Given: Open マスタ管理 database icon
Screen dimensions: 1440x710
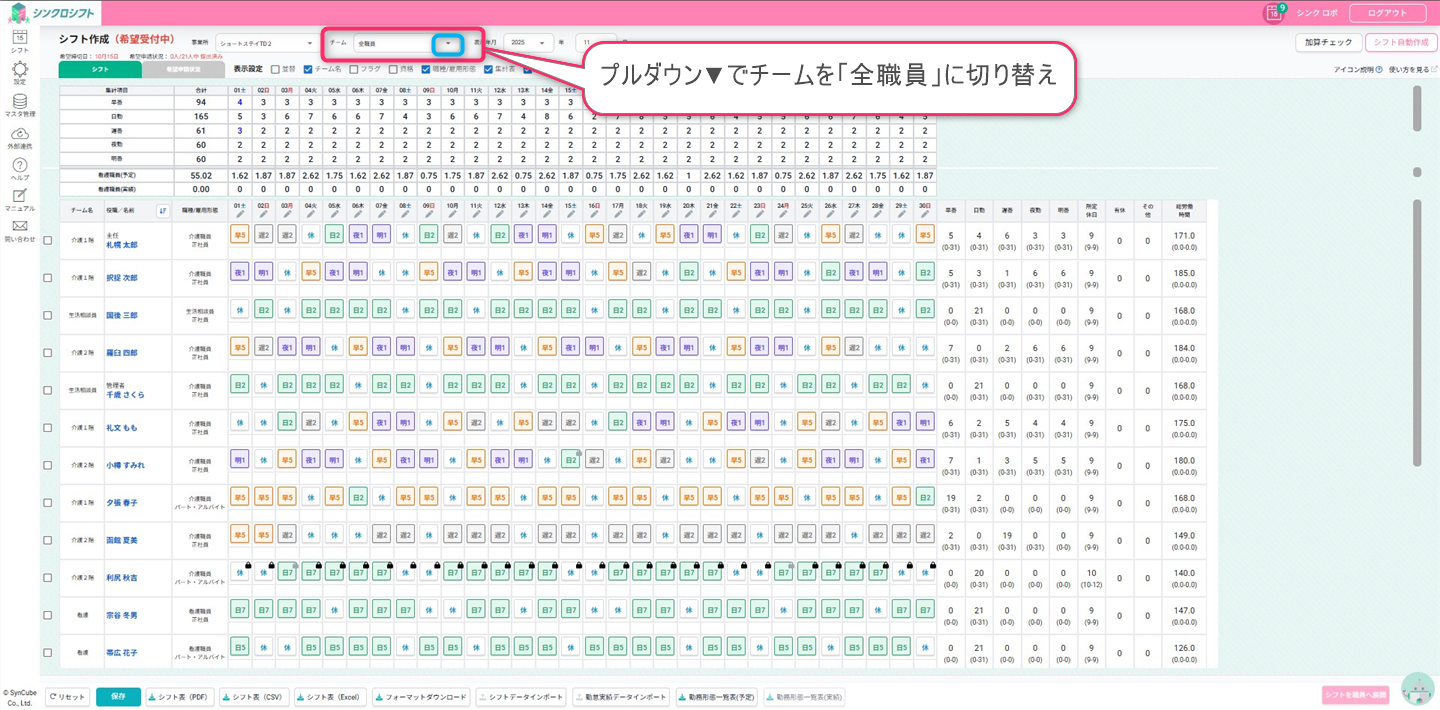Looking at the screenshot, I should click(19, 103).
